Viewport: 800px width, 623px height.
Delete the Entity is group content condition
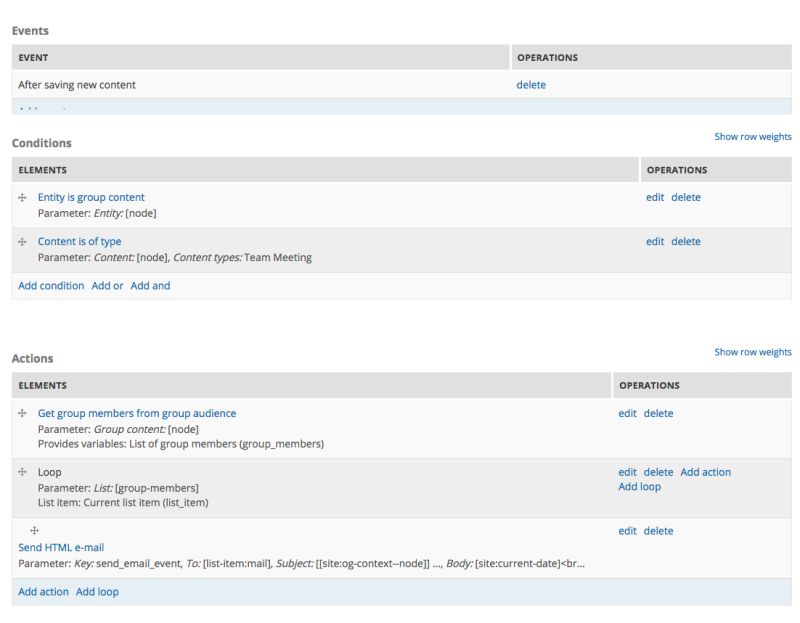[x=686, y=197]
